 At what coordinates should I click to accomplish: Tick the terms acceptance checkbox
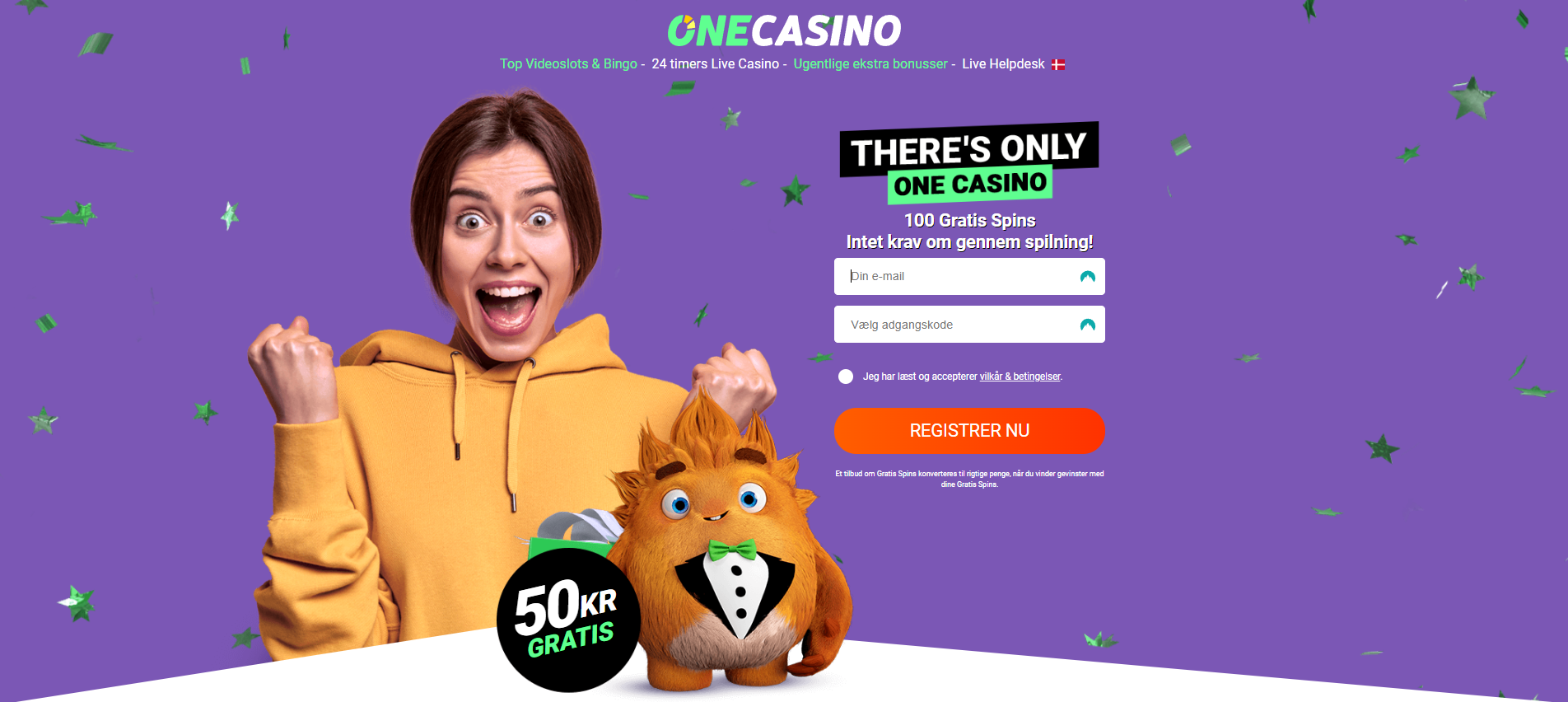pyautogui.click(x=846, y=377)
